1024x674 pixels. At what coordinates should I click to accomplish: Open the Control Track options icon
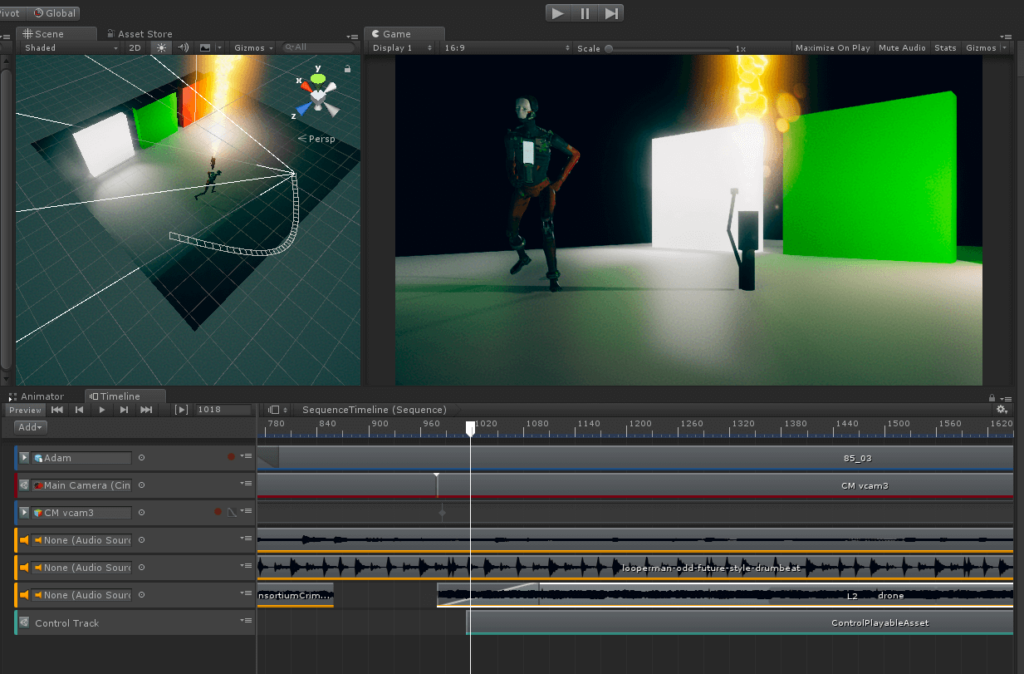(246, 620)
